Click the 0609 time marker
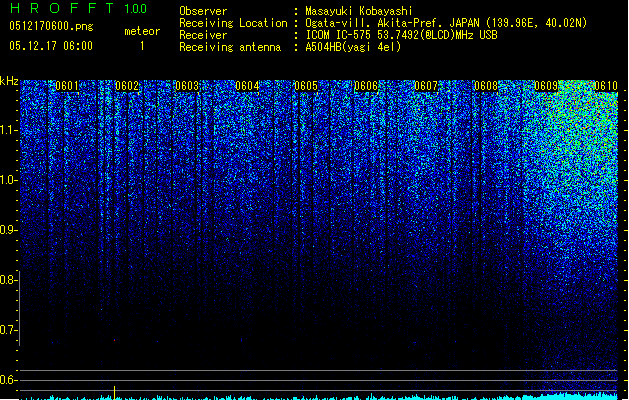Screen dimensions: 629x400 point(546,86)
